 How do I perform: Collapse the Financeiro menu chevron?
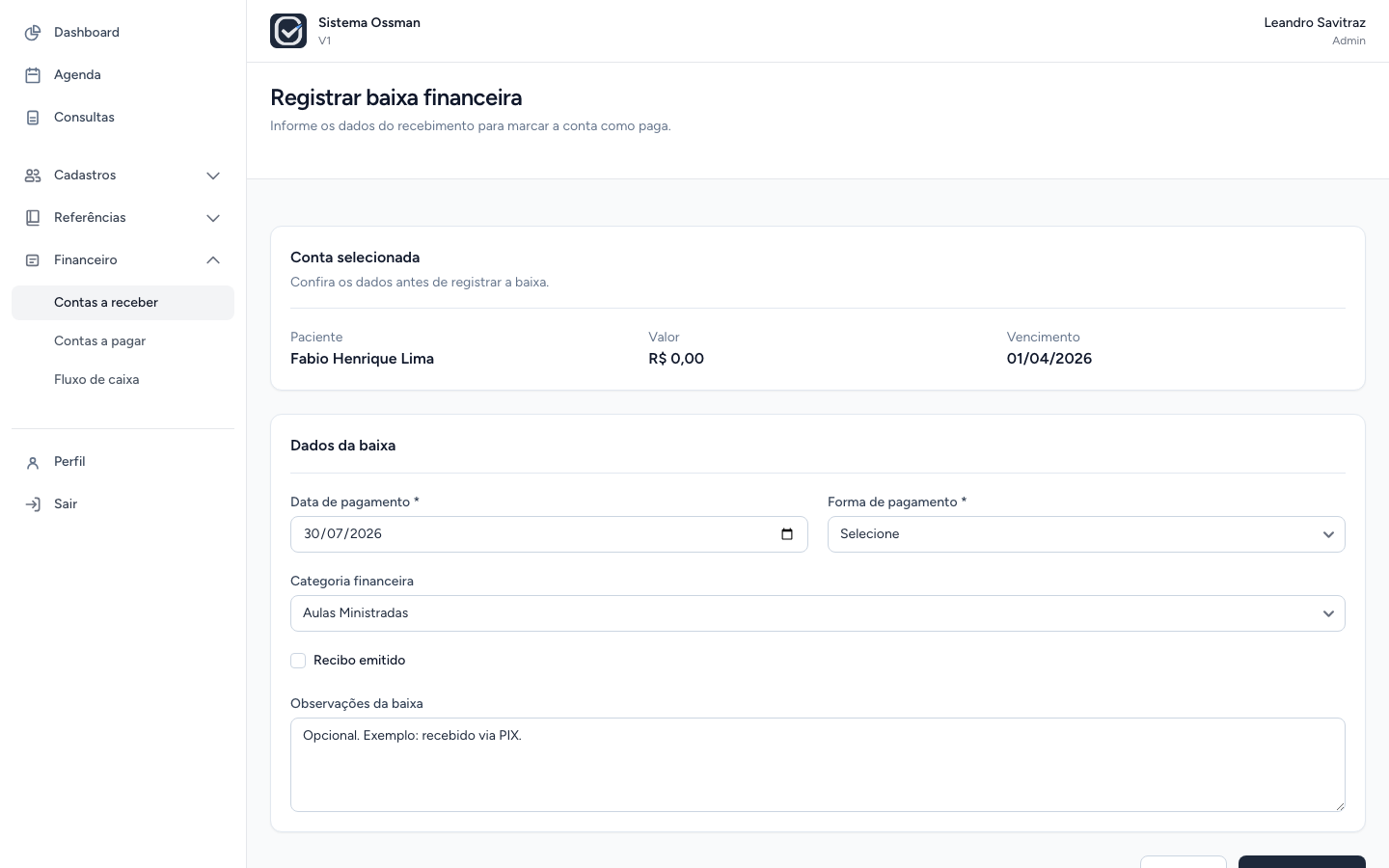click(213, 260)
